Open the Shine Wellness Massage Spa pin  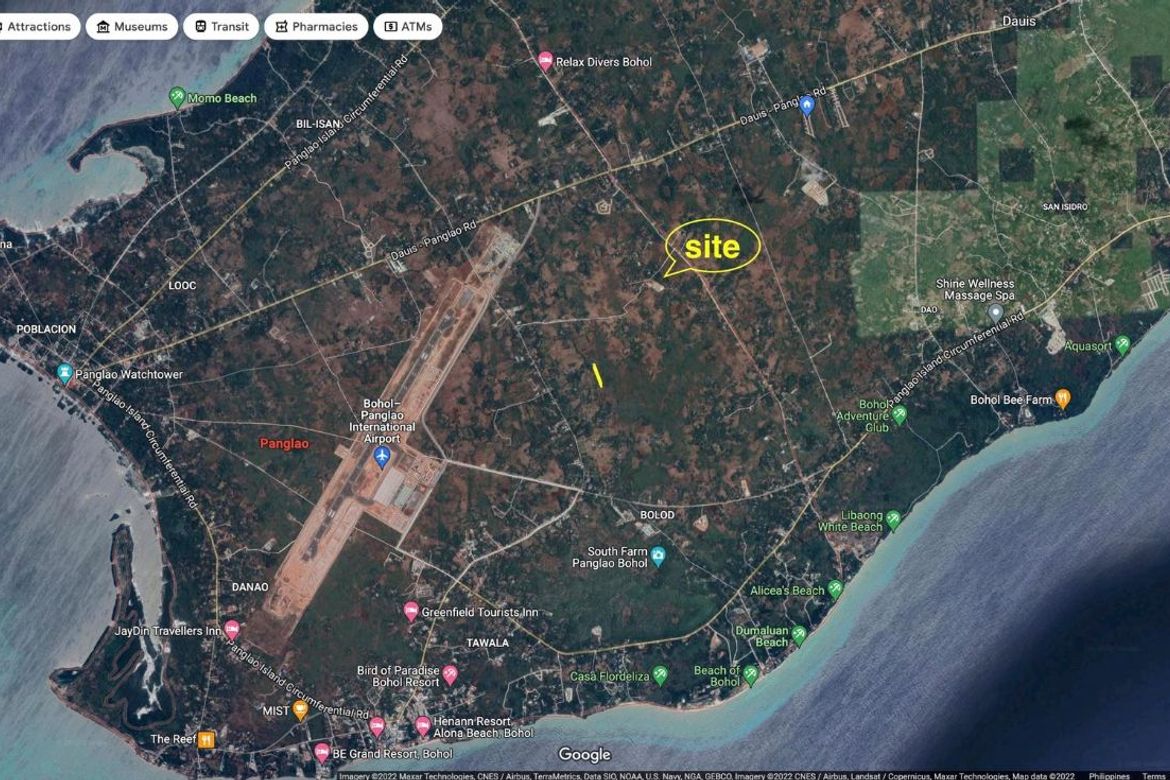(x=995, y=313)
